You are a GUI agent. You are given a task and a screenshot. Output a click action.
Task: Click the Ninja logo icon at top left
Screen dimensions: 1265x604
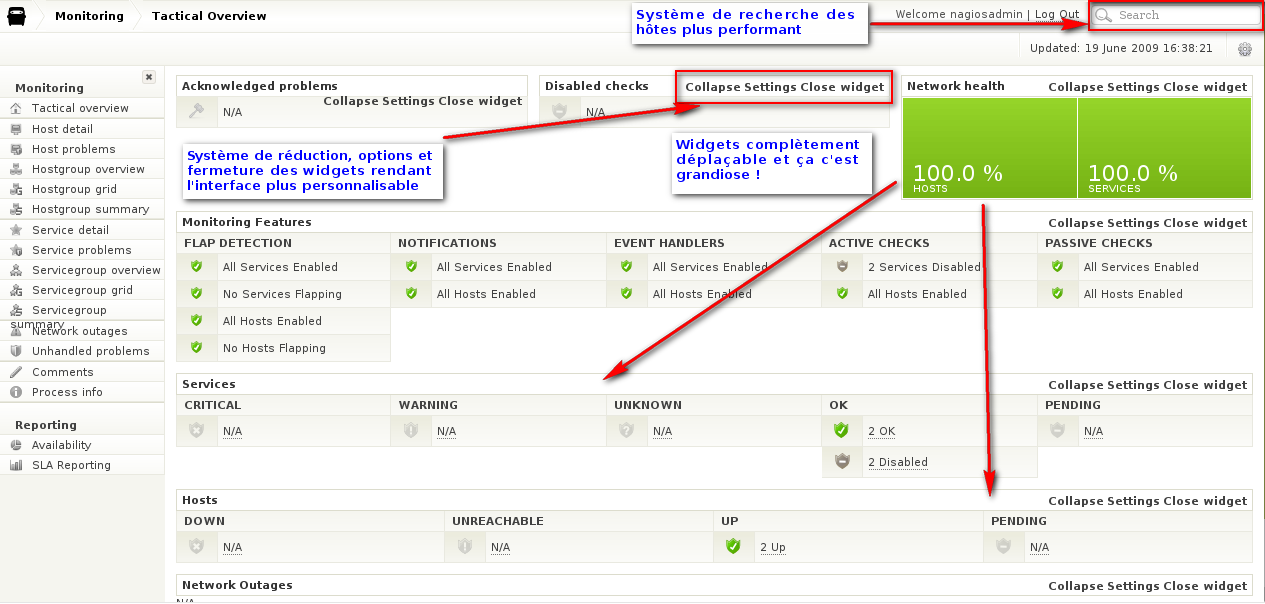[x=17, y=18]
